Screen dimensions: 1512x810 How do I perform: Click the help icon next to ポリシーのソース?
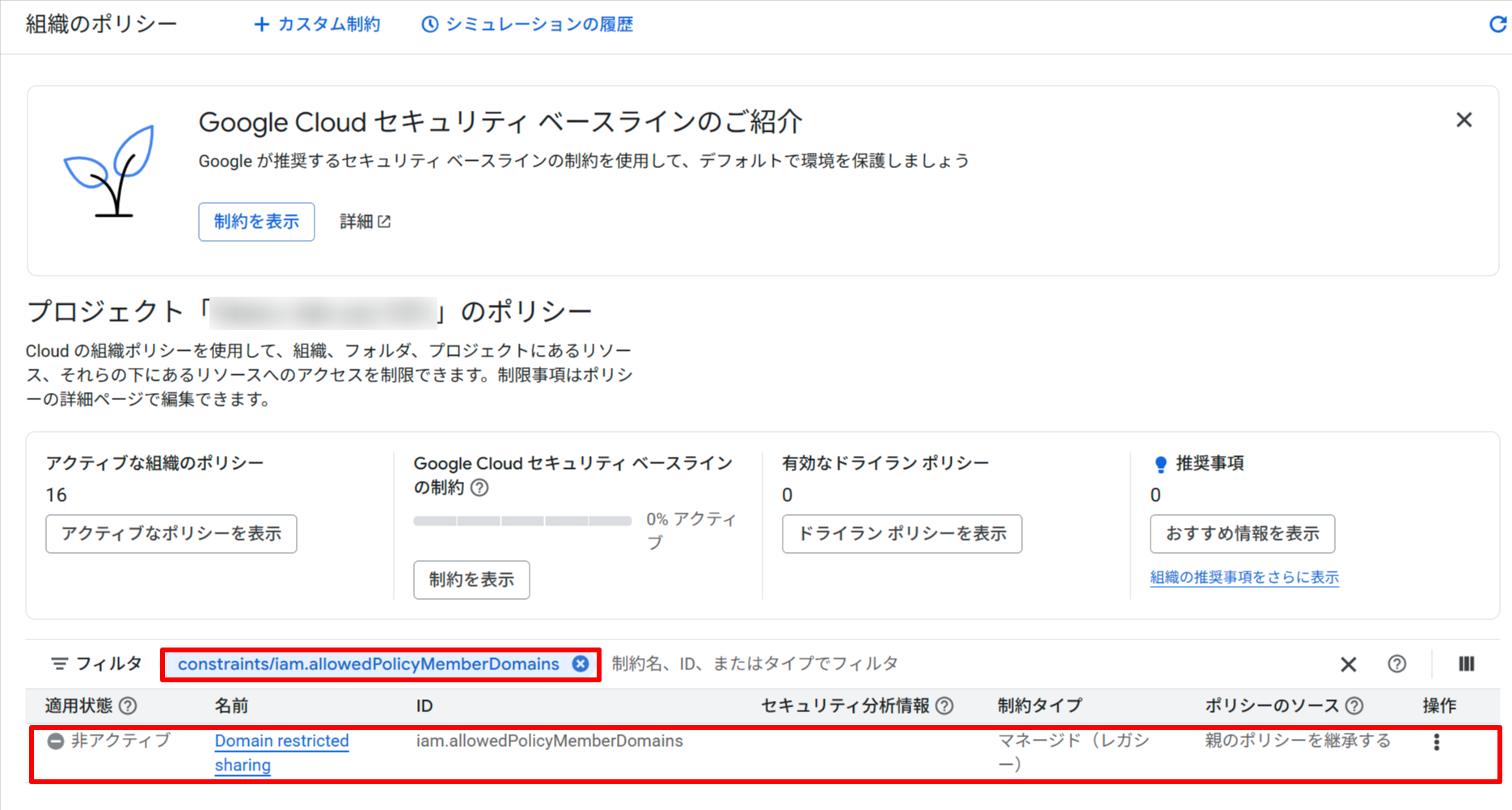click(x=1355, y=705)
